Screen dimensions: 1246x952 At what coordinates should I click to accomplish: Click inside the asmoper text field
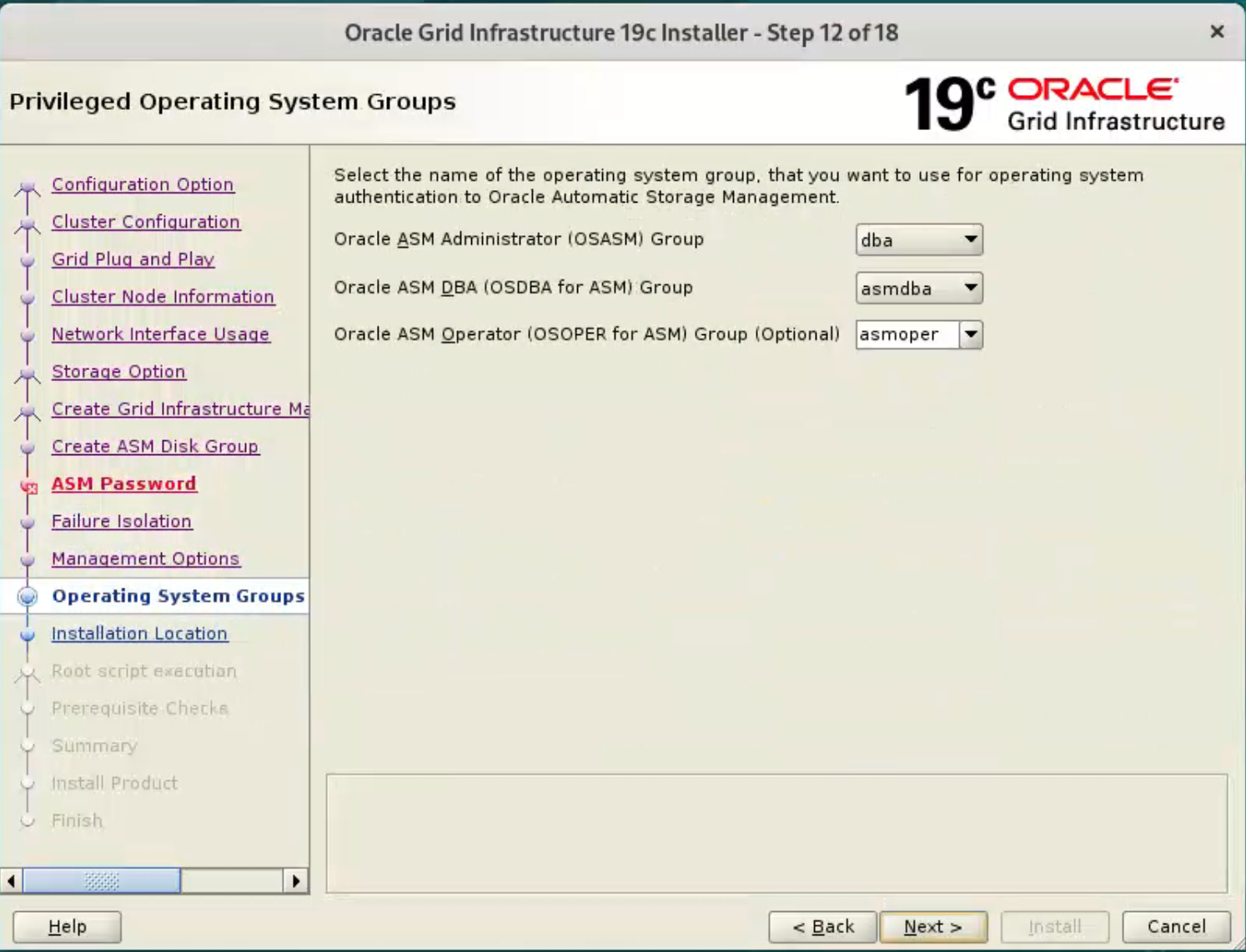click(907, 335)
